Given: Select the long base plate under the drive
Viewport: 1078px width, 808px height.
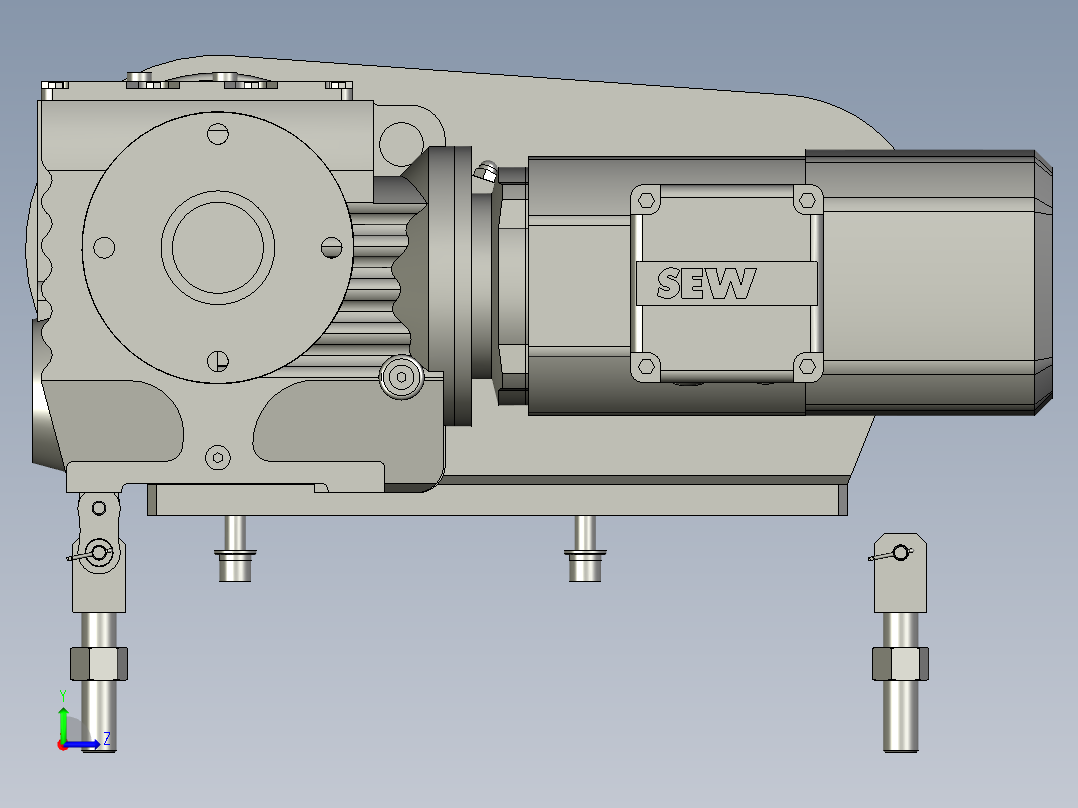Looking at the screenshot, I should click(497, 500).
